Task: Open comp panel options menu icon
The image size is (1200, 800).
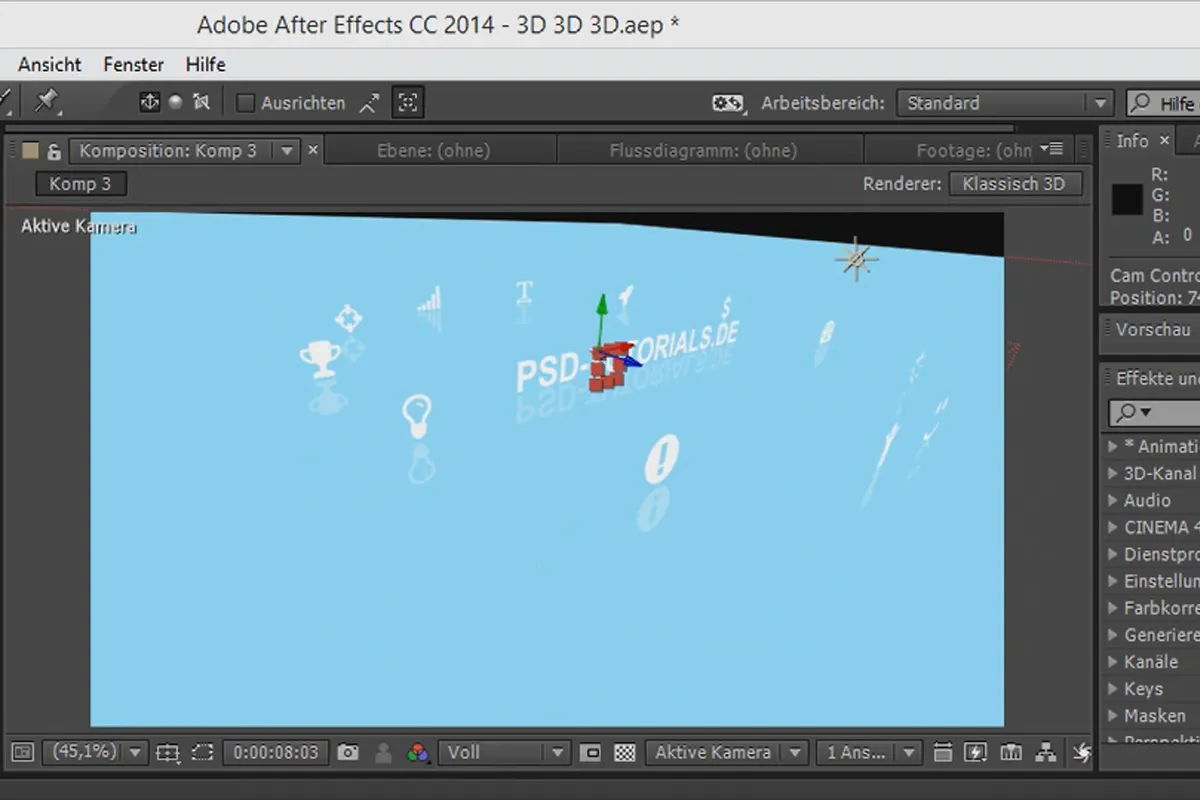Action: pos(1051,149)
